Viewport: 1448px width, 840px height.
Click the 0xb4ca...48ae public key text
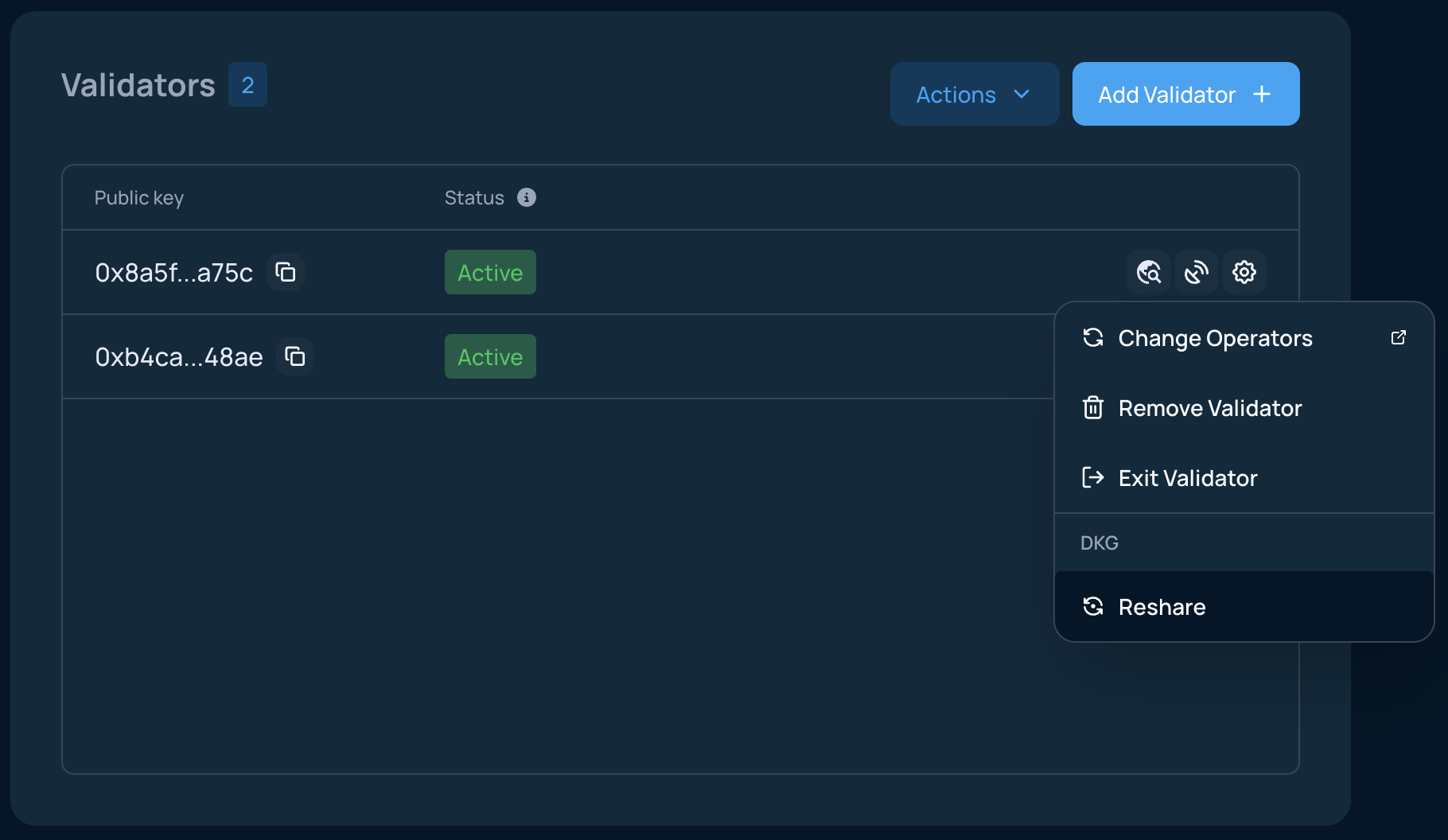[179, 357]
